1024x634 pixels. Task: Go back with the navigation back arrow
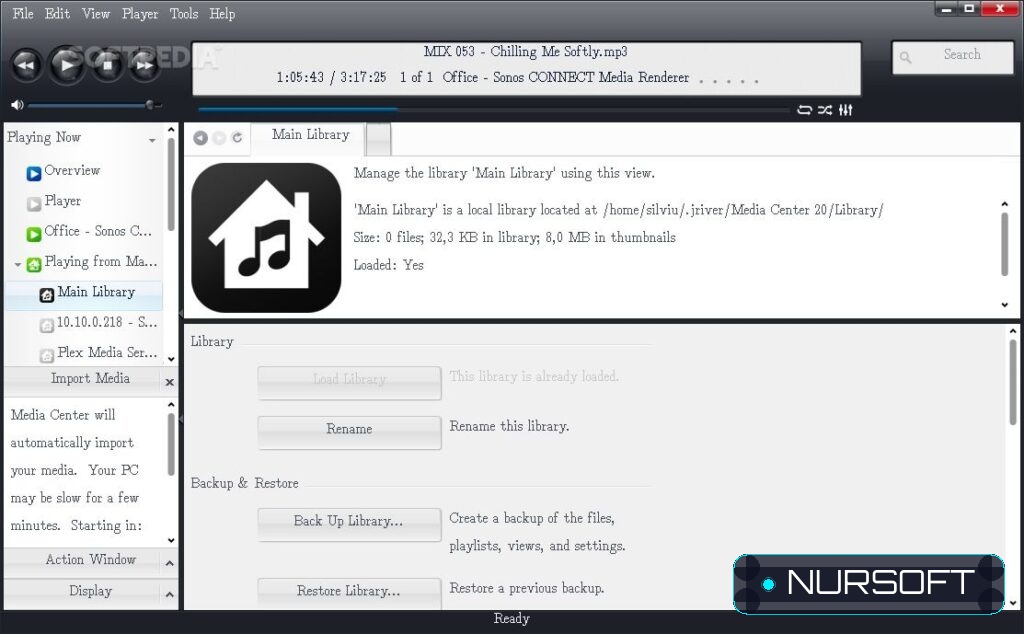tap(200, 138)
